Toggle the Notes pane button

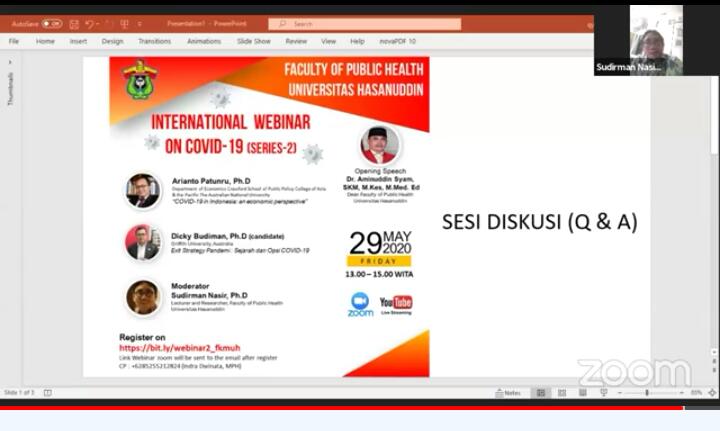[509, 393]
